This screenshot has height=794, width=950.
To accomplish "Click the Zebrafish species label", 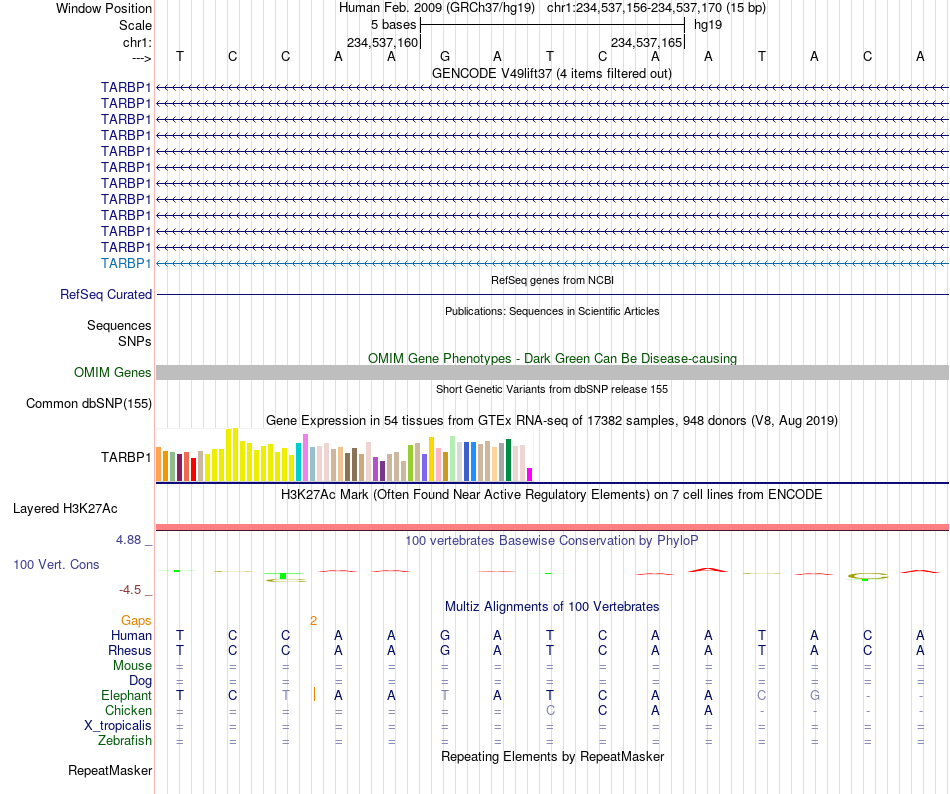I will click(125, 740).
